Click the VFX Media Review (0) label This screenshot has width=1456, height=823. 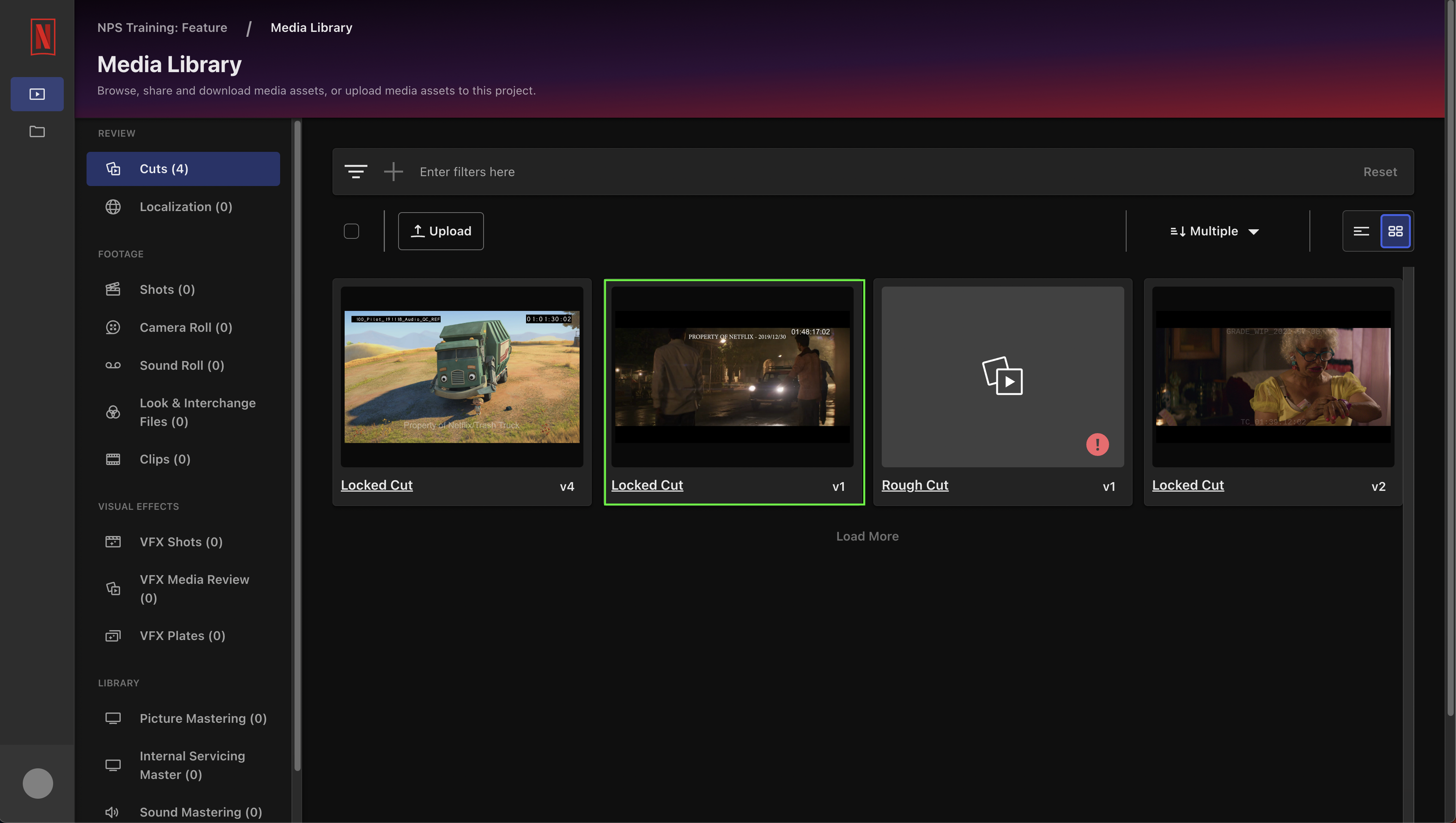194,588
